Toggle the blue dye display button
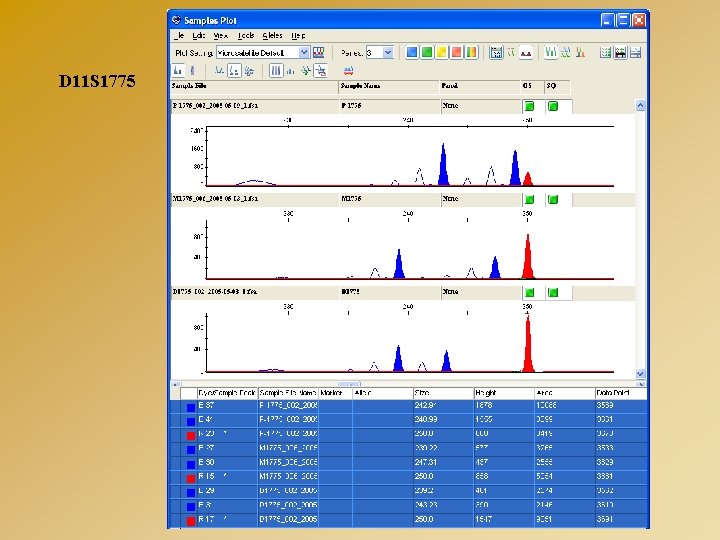The width and height of the screenshot is (720, 540). point(412,52)
